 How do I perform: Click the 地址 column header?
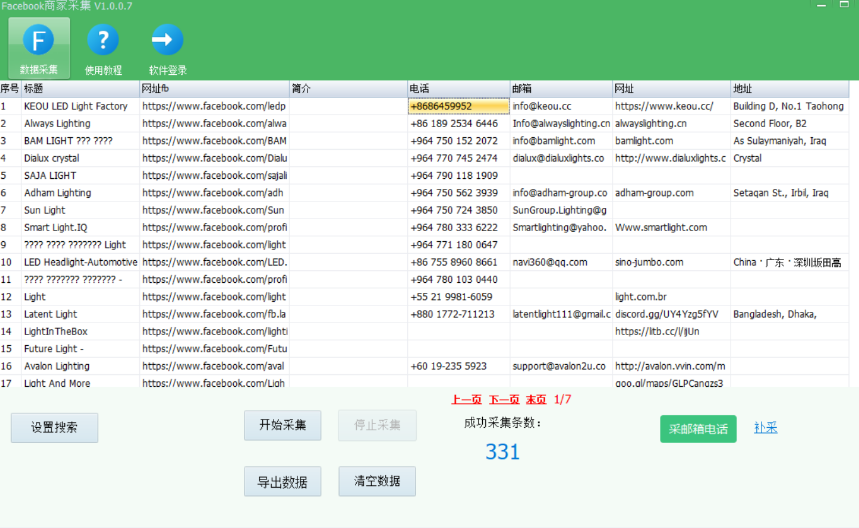(x=789, y=89)
